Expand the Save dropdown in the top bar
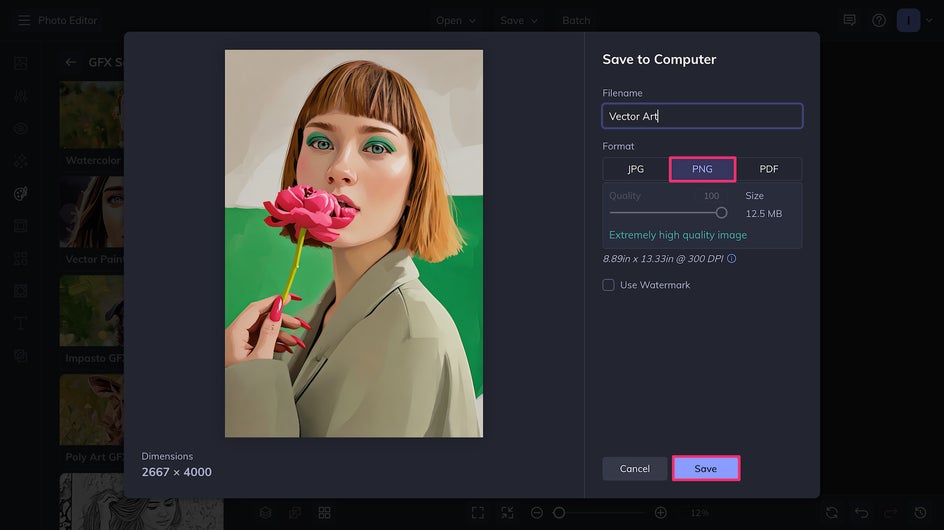The width and height of the screenshot is (944, 530). [519, 20]
